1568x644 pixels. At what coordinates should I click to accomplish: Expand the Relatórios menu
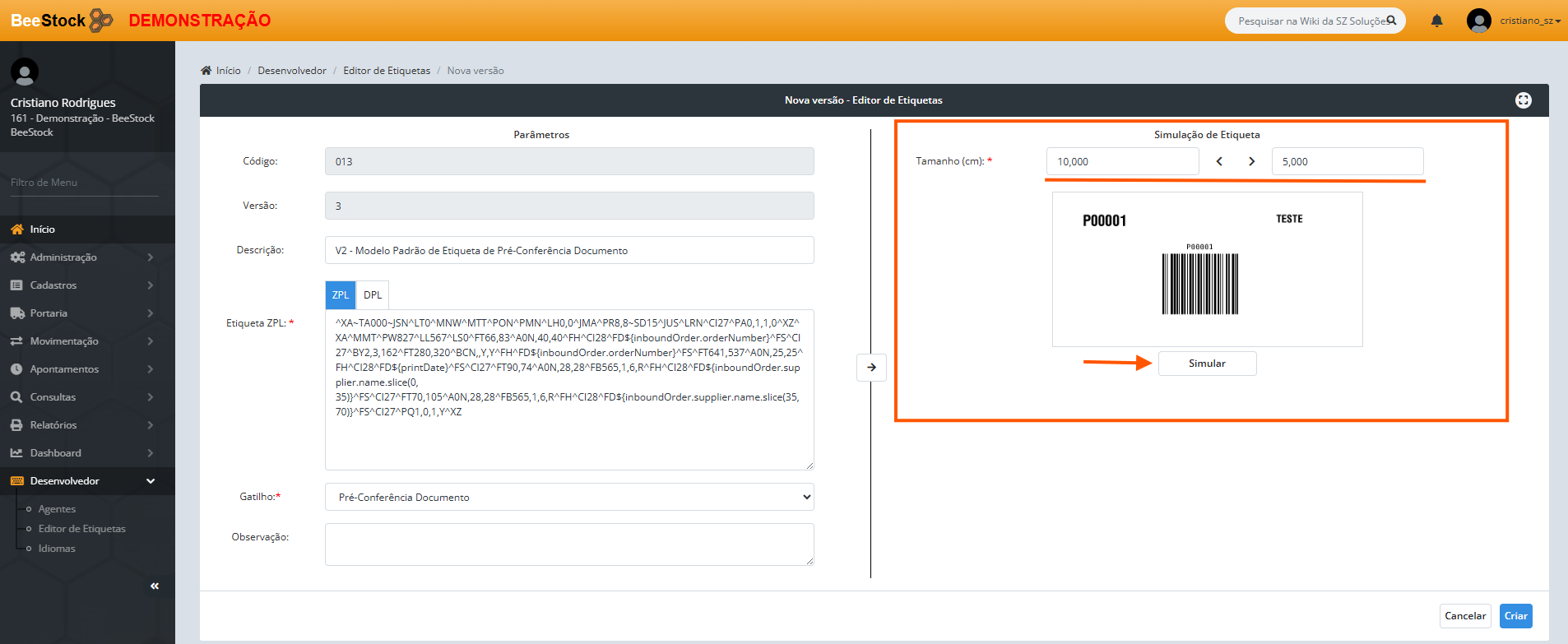82,425
